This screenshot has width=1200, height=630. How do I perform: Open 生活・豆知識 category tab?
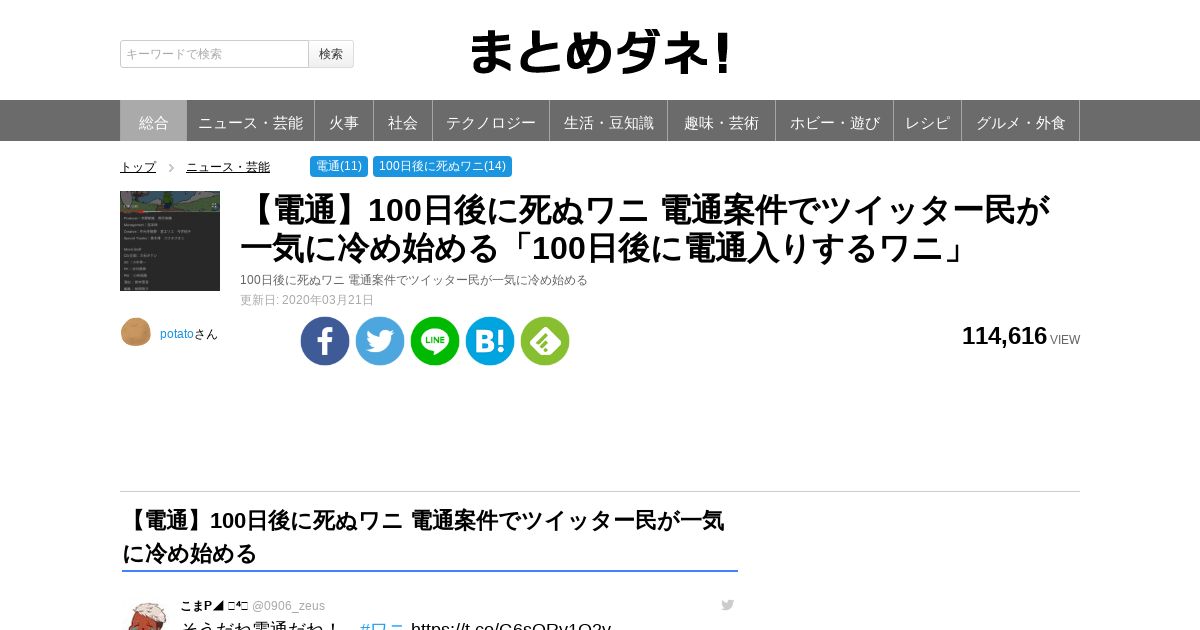(609, 121)
